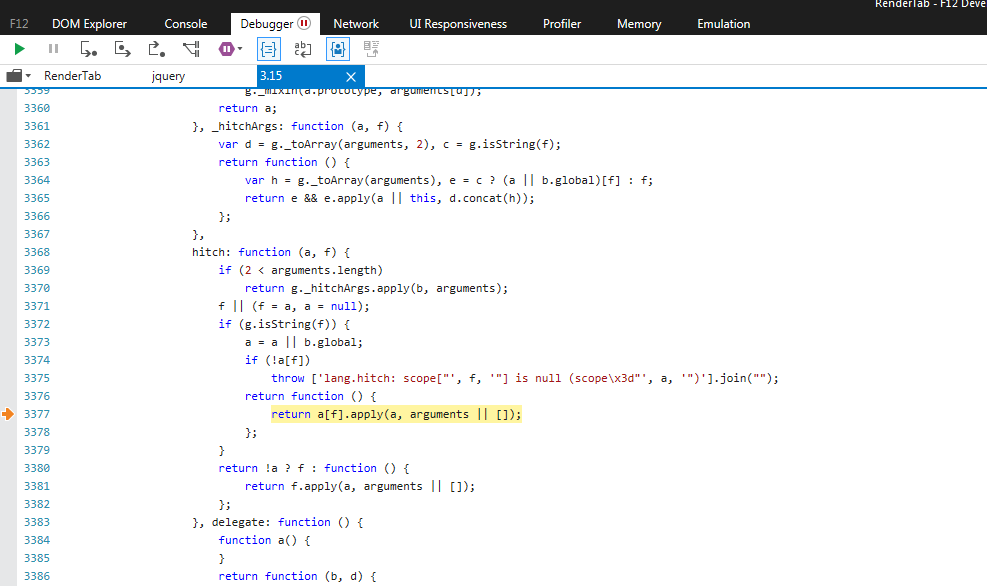Click 'return g._hitchArgs.apply(b, arguments);' line
This screenshot has height=586, width=987.
point(376,288)
